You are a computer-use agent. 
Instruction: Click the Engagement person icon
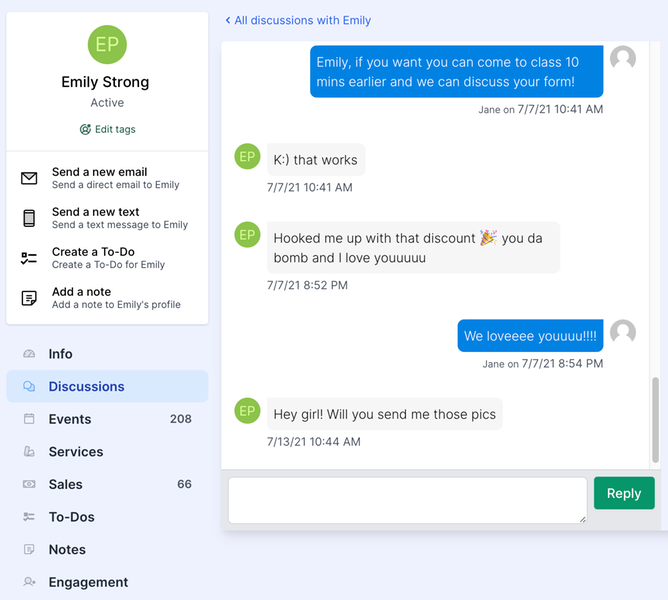[29, 582]
